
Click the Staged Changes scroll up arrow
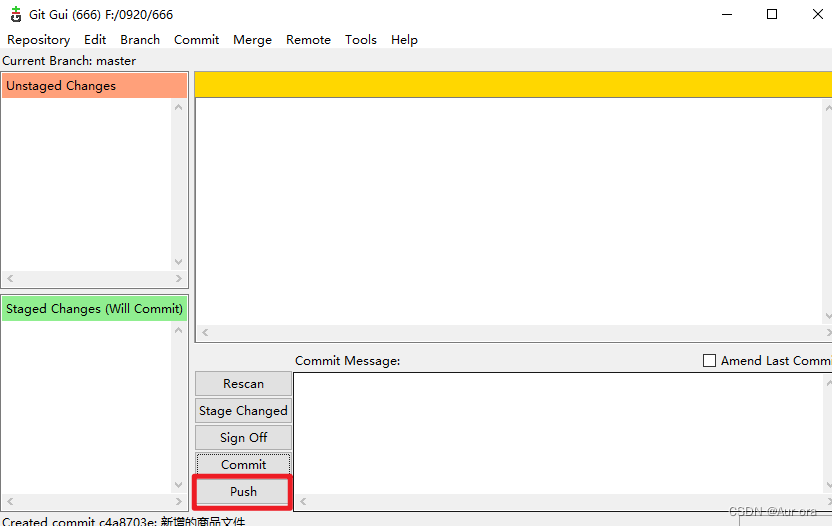(178, 330)
